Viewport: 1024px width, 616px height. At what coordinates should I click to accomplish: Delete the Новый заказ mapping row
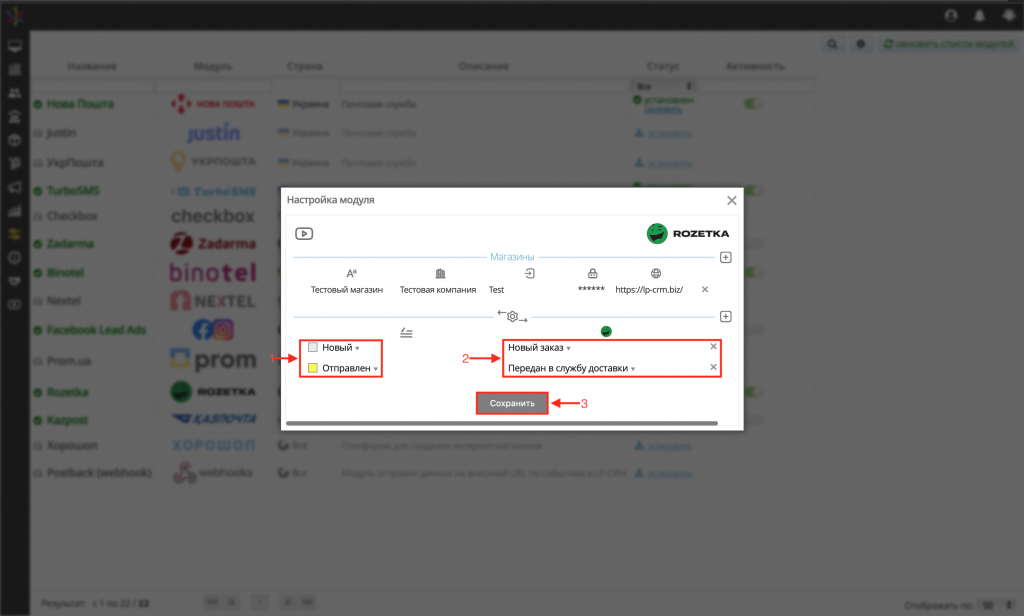pyautogui.click(x=713, y=347)
